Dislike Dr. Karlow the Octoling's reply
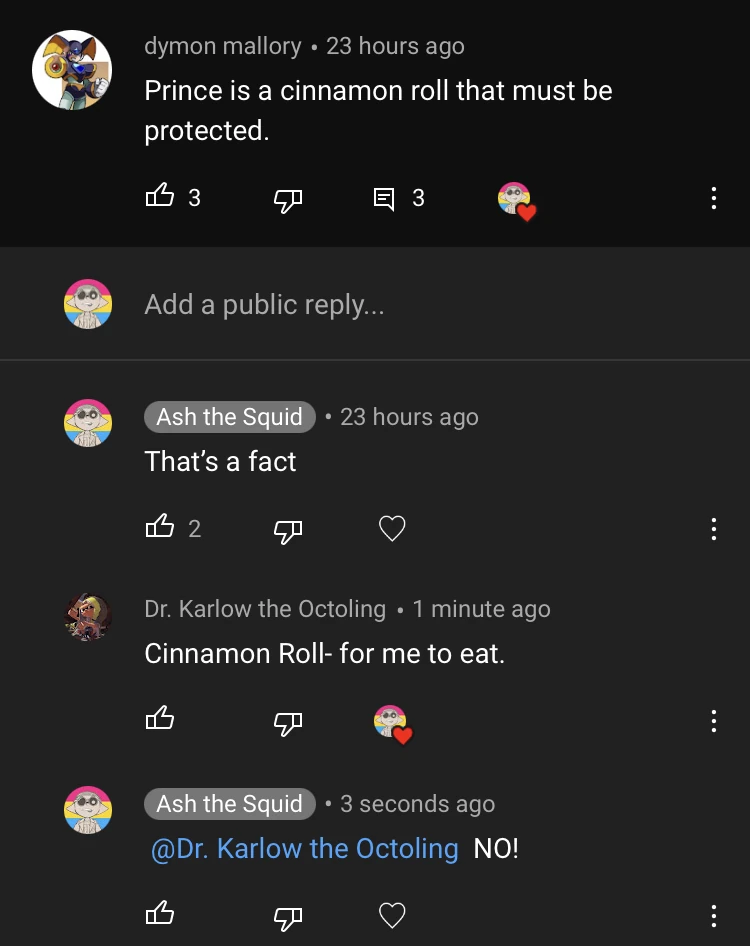 [x=288, y=721]
